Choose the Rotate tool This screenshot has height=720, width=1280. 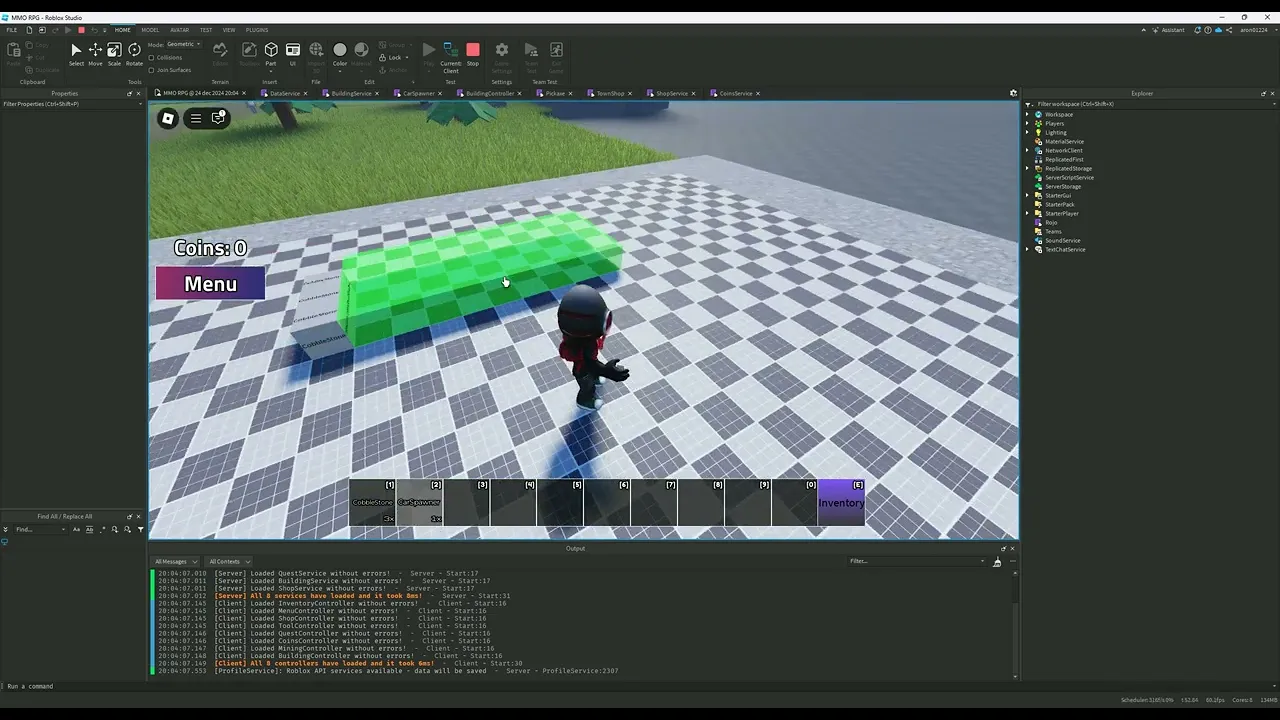[134, 54]
